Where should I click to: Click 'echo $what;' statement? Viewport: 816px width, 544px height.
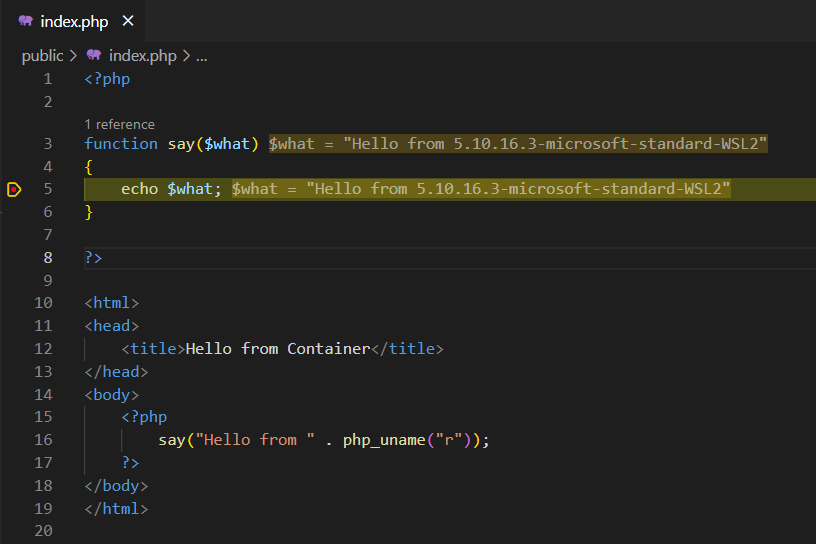171,189
